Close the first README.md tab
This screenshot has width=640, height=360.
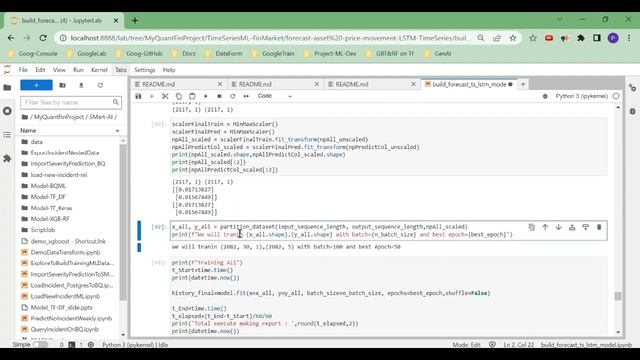pos(220,84)
